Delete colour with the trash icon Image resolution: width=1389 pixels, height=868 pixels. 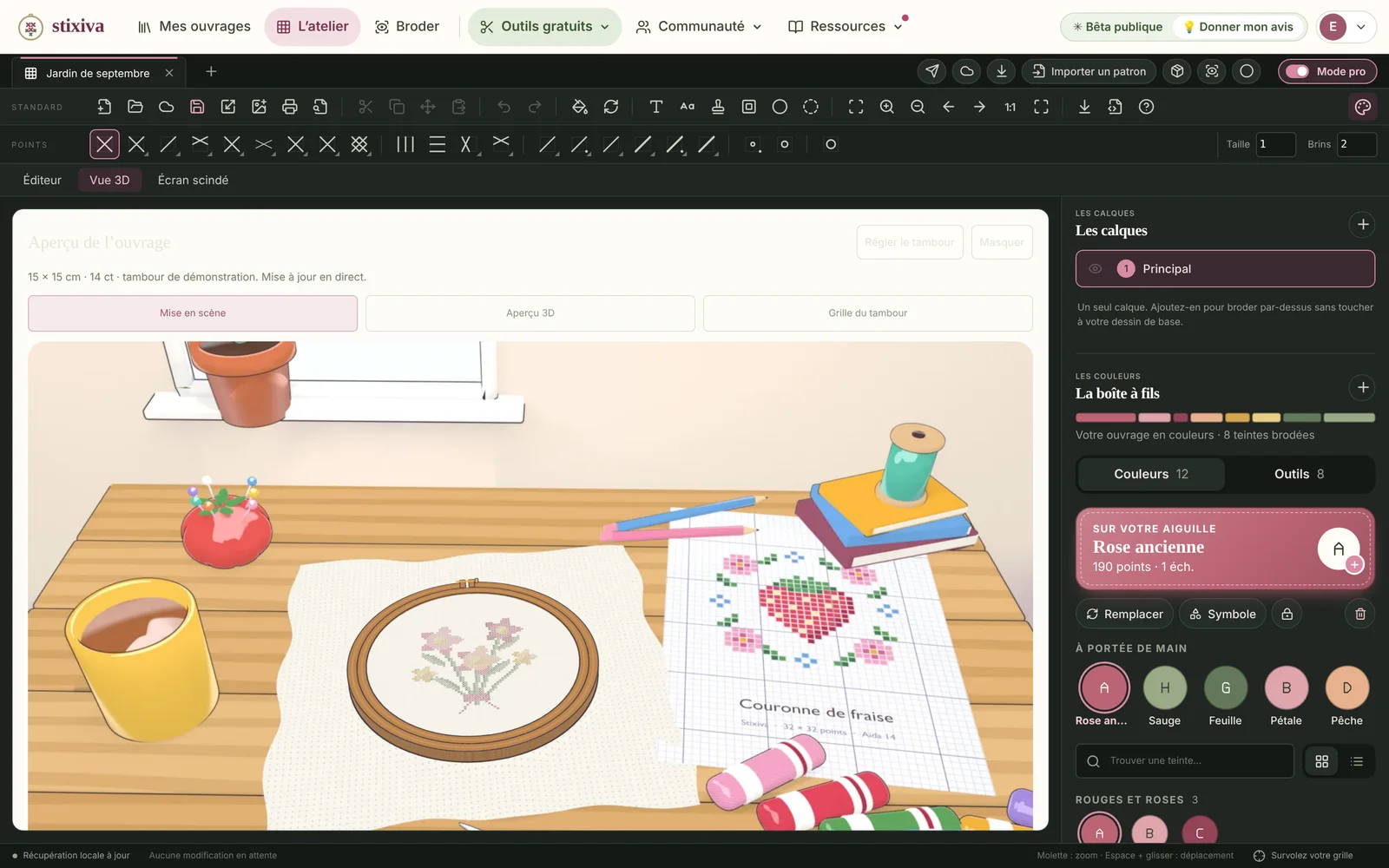1360,614
